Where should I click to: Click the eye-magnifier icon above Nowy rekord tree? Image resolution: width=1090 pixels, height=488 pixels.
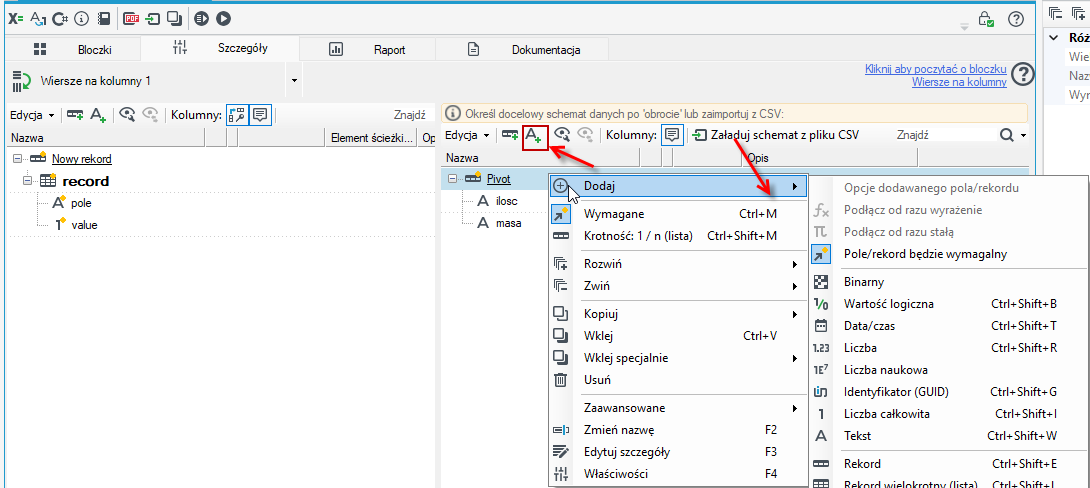click(127, 115)
